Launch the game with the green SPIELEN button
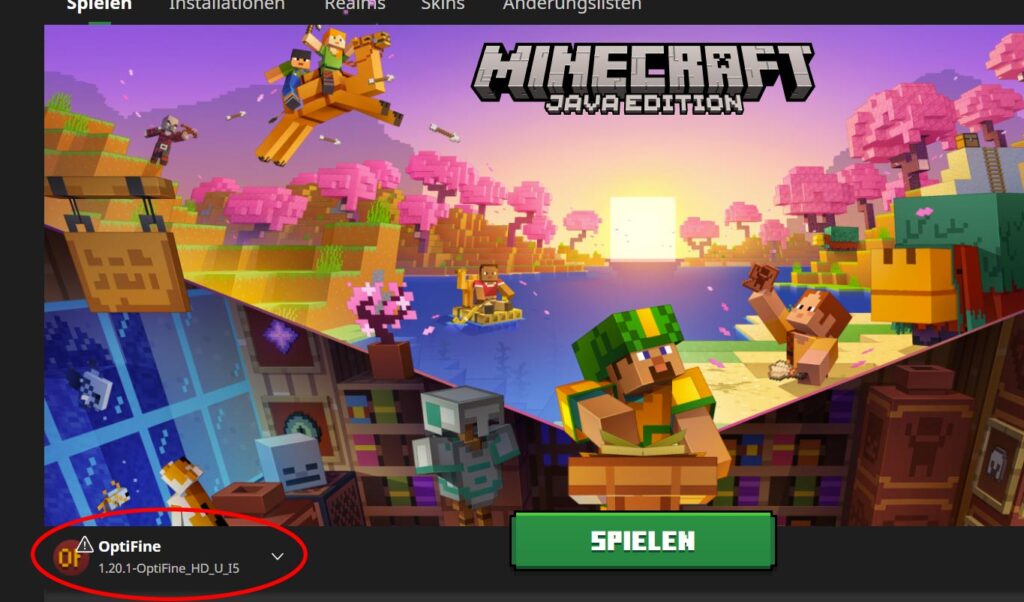This screenshot has height=602, width=1024. click(x=643, y=541)
